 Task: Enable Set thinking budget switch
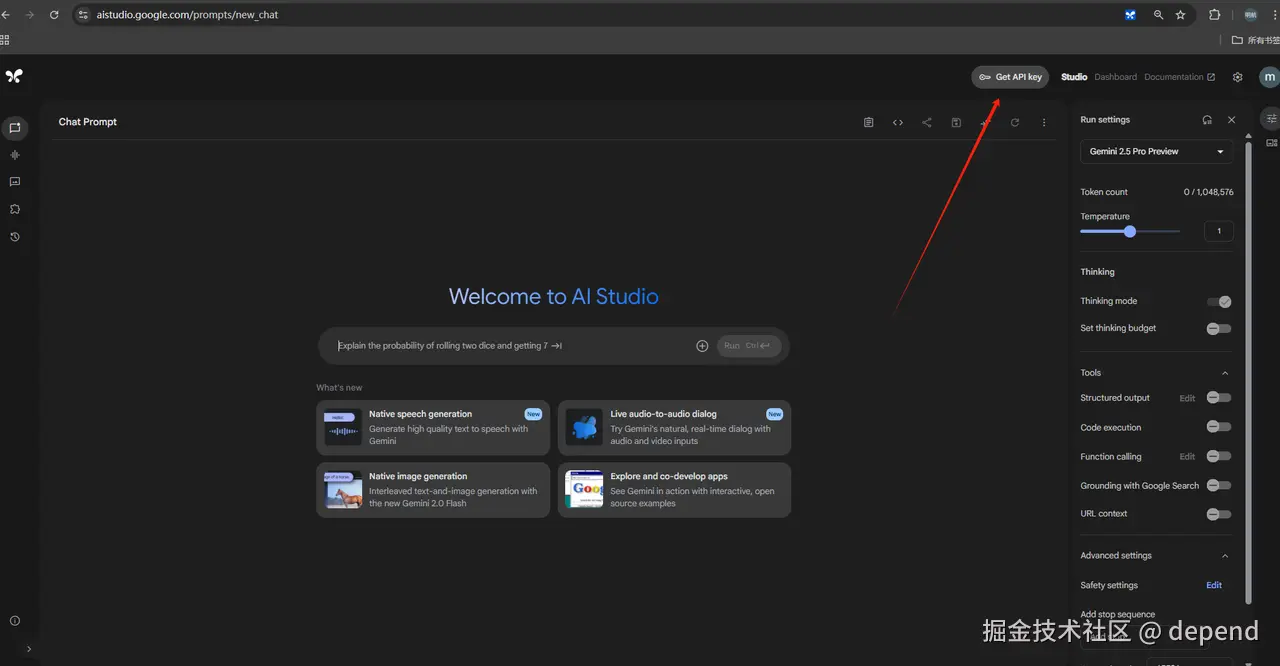tap(1219, 328)
